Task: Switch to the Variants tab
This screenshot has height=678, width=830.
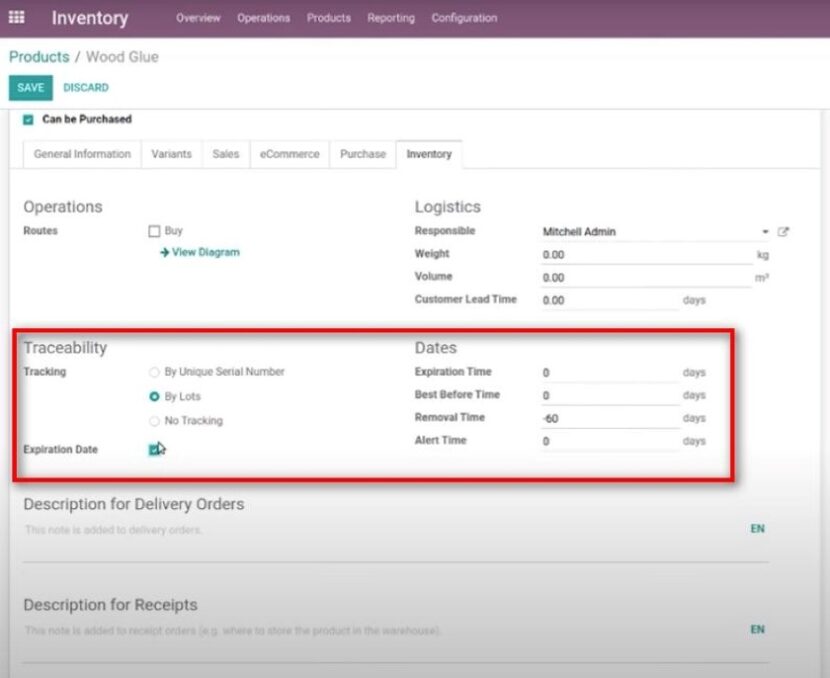Action: coord(171,154)
